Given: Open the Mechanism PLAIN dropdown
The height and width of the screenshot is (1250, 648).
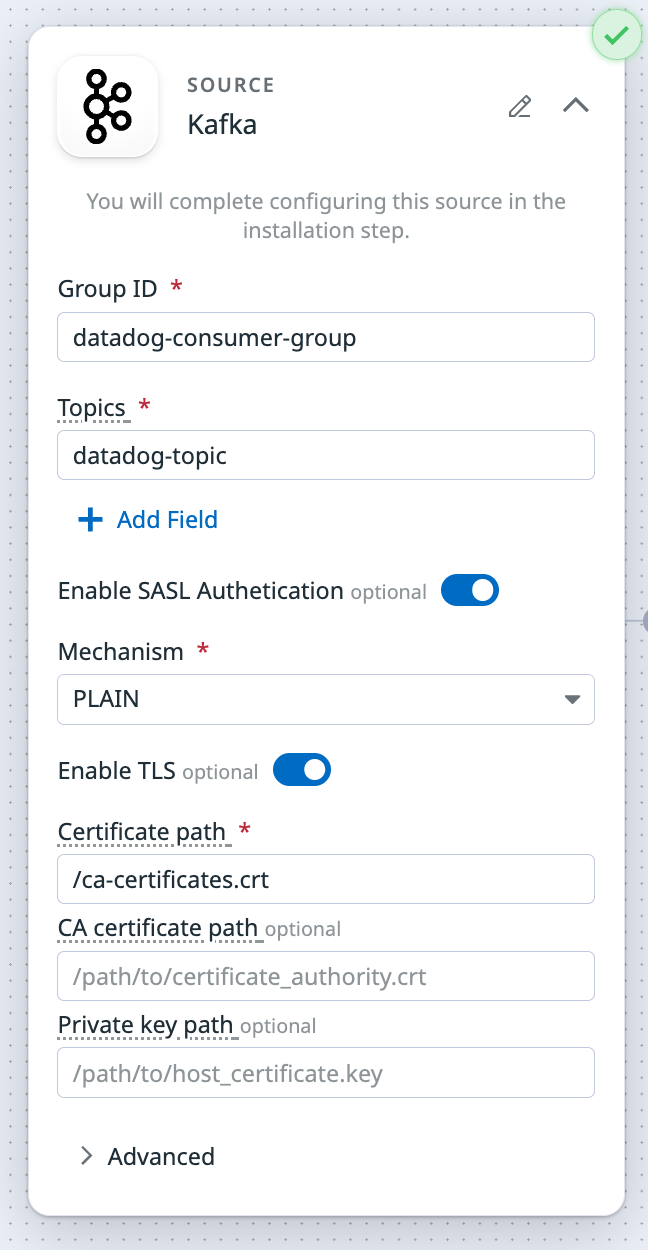Looking at the screenshot, I should (326, 699).
